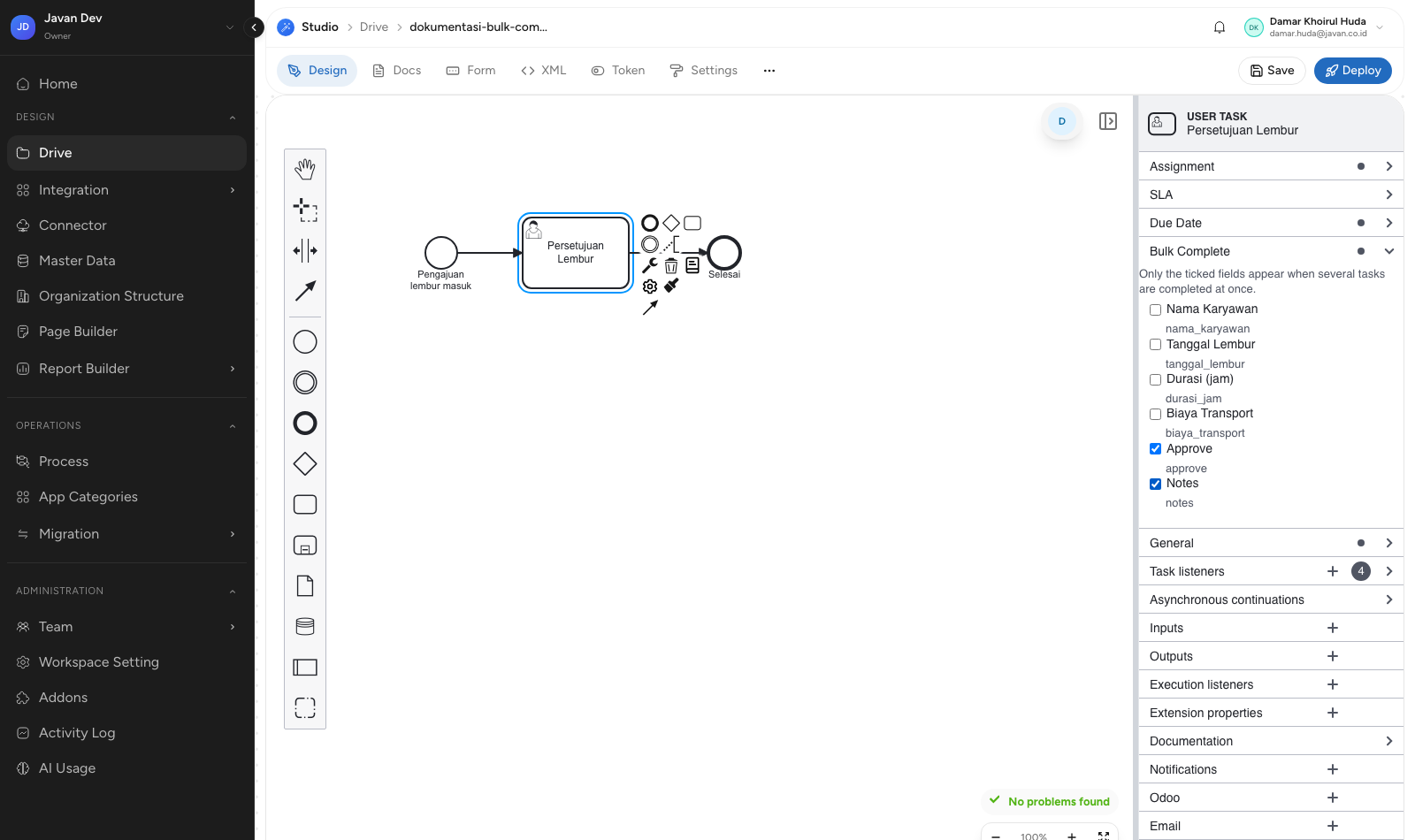Create start event from palette
The image size is (1415, 840).
305,341
